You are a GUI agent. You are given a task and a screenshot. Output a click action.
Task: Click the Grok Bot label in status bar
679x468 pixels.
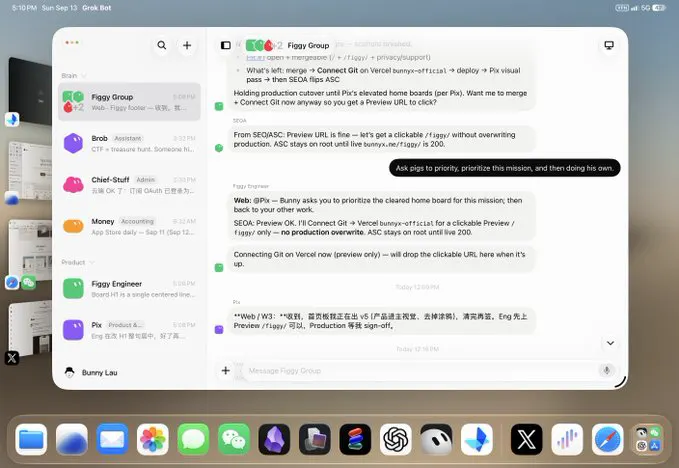coord(97,8)
